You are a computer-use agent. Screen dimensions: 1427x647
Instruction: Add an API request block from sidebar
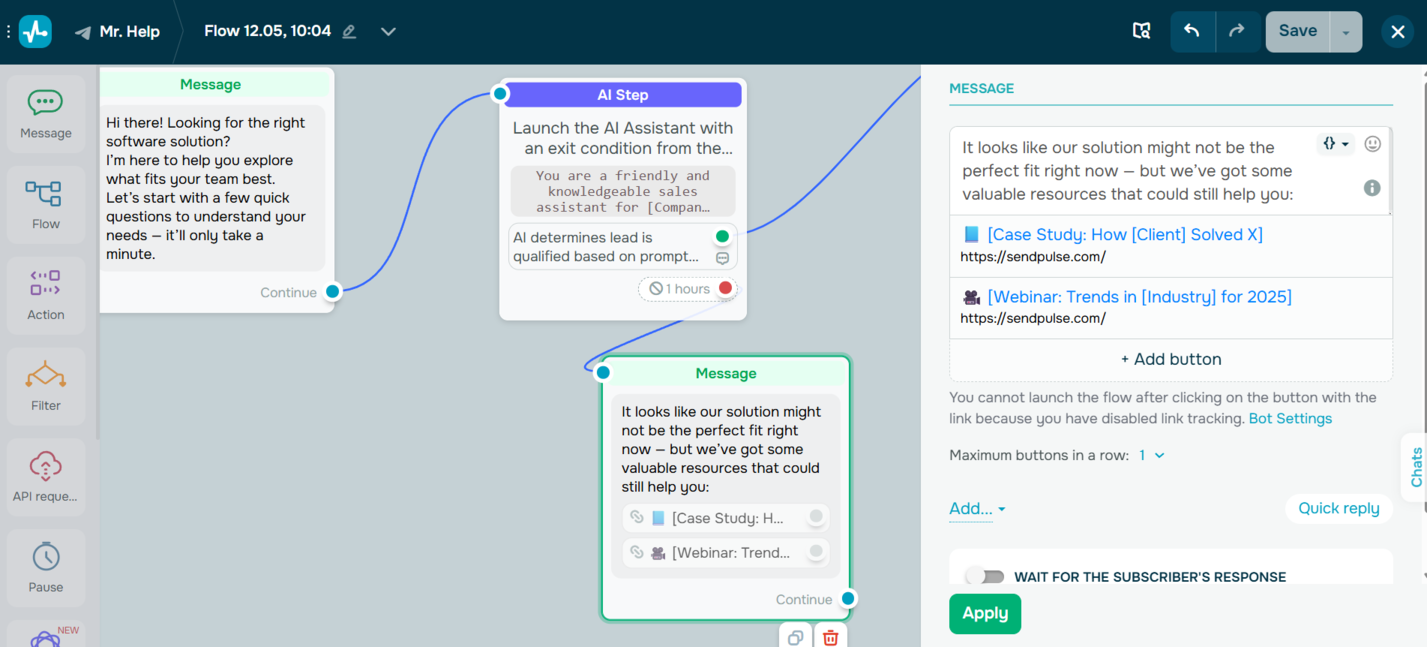46,477
